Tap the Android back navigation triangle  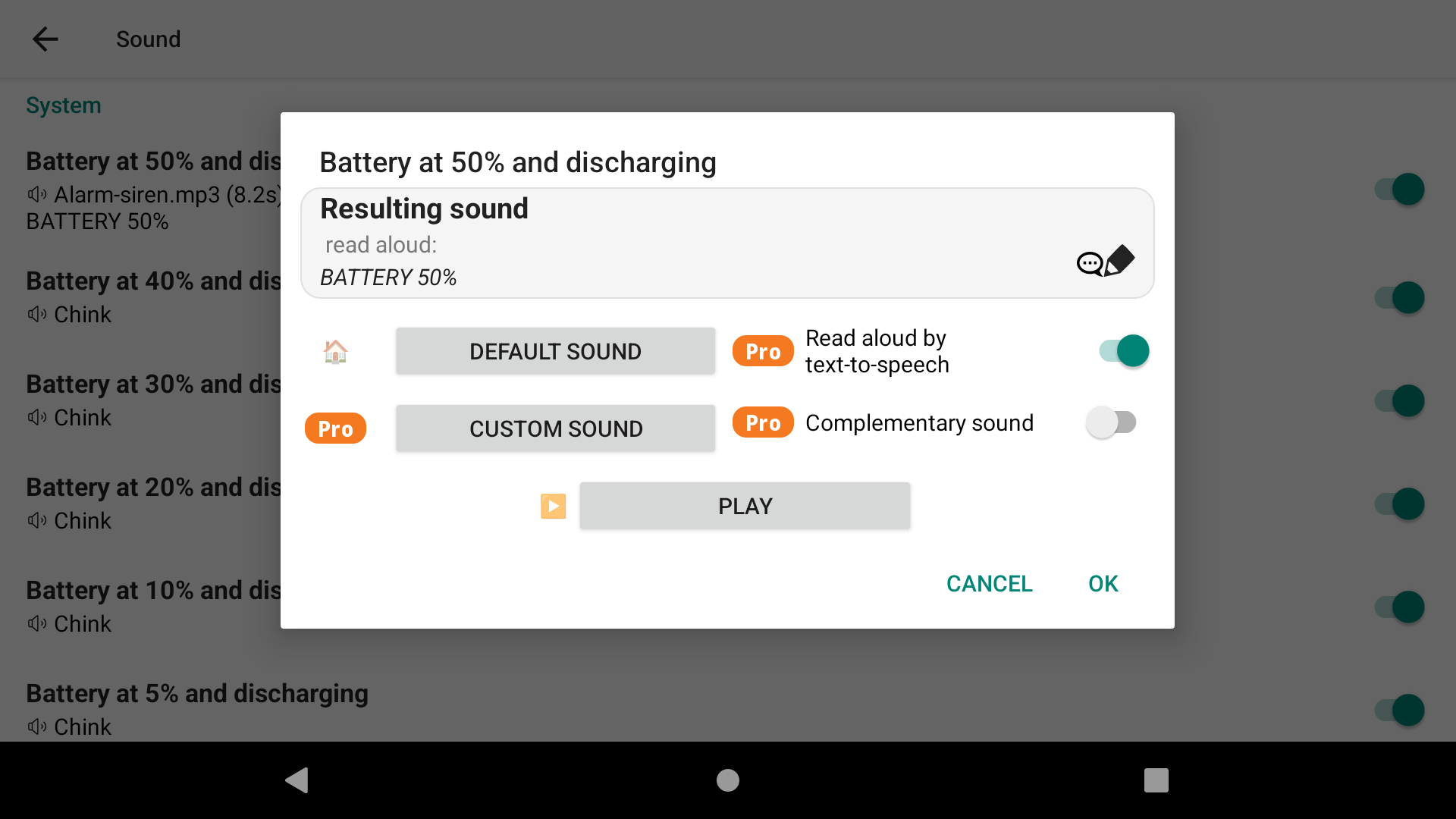pyautogui.click(x=297, y=780)
